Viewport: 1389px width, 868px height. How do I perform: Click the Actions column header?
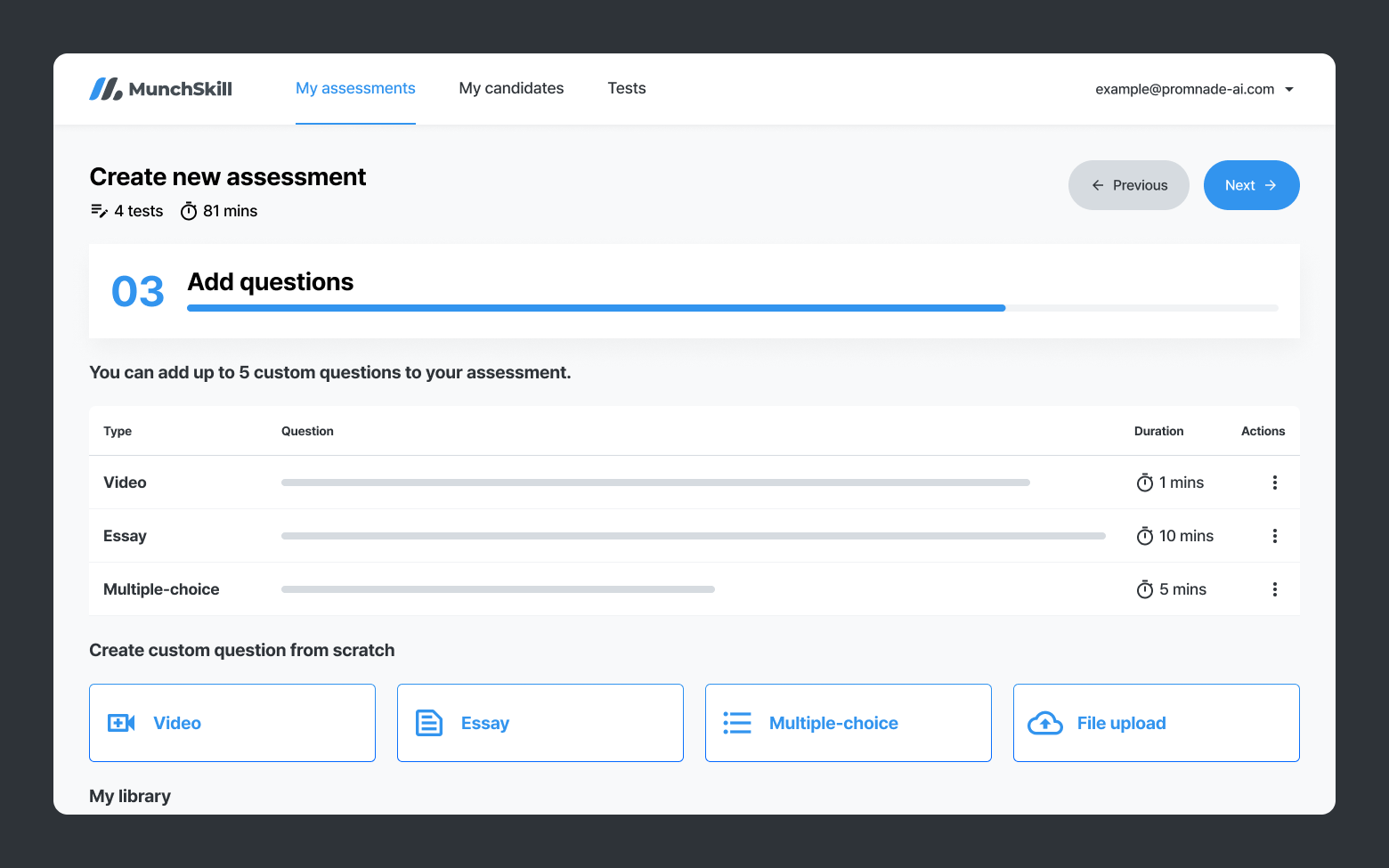click(1263, 431)
